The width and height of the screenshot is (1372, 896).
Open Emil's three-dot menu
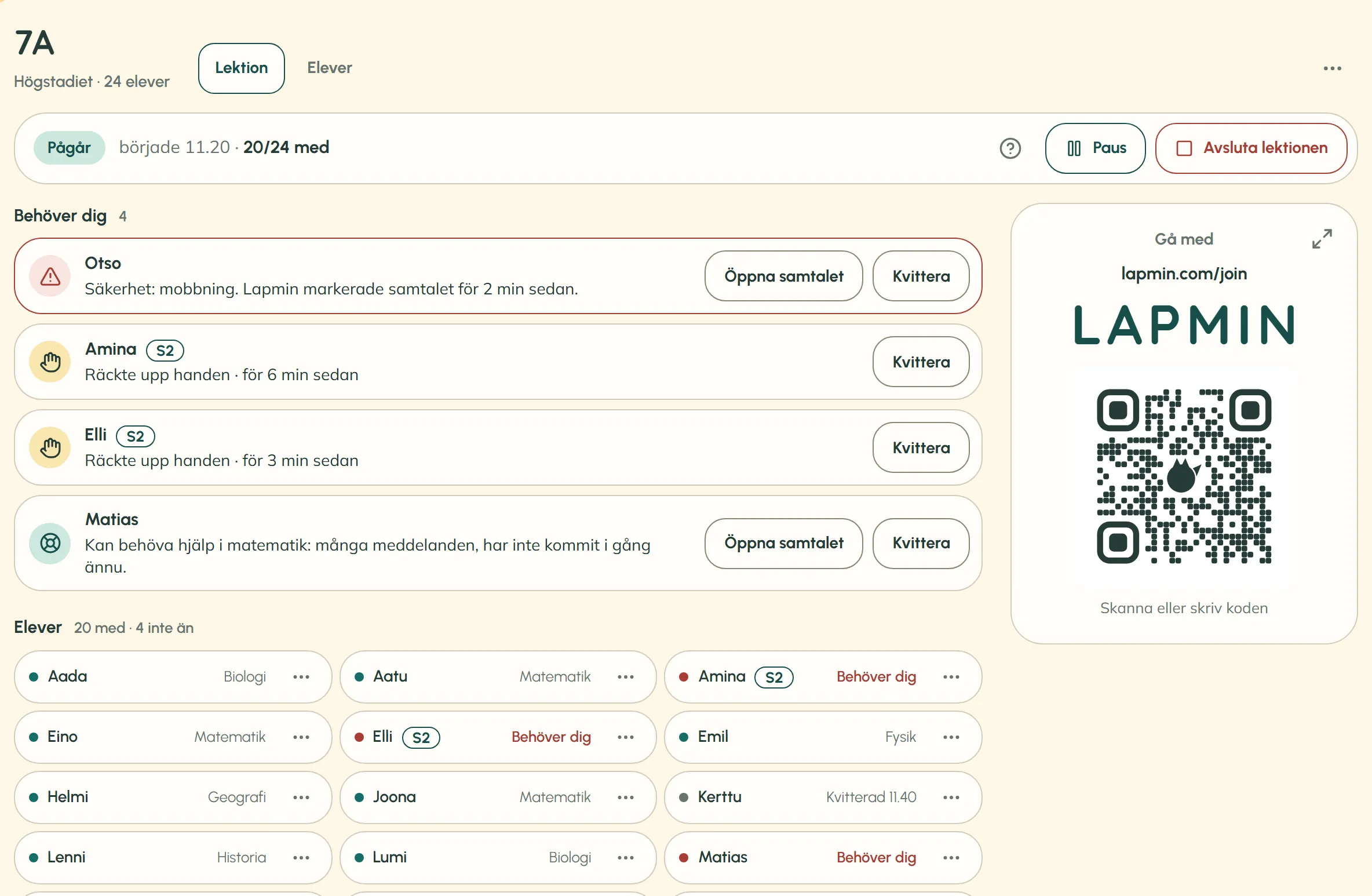951,737
